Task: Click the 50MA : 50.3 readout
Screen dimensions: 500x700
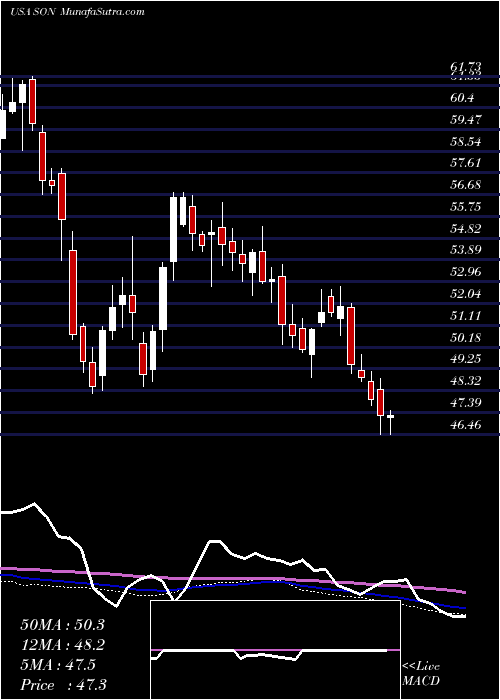Action: (x=62, y=625)
